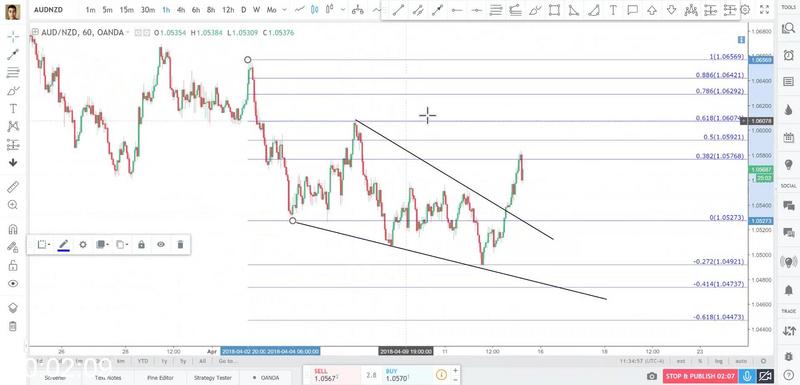The image size is (800, 385).
Task: Open the ideas lightbulb in right sidebar
Action: click(x=788, y=164)
